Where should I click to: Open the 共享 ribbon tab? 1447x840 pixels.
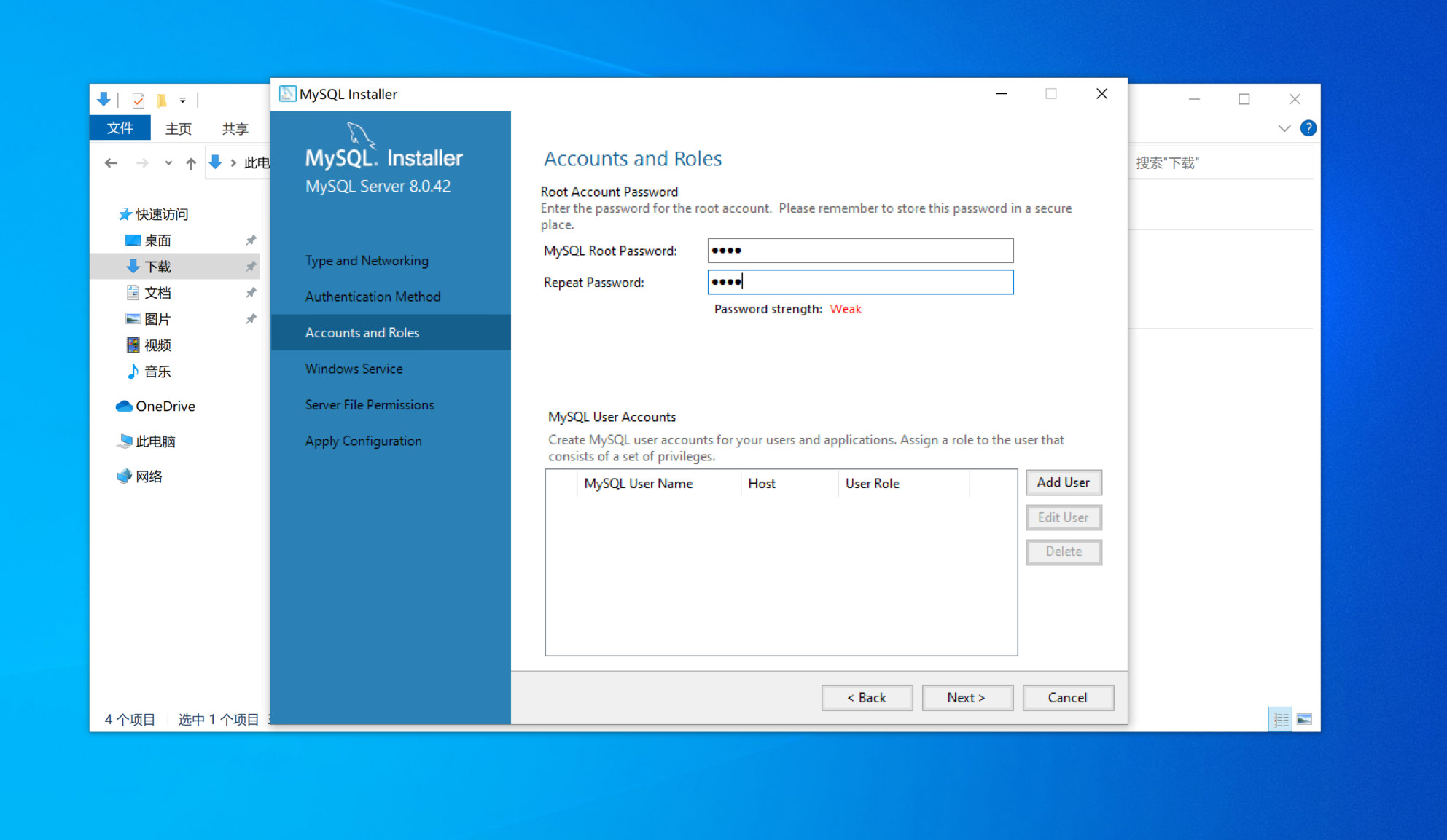[235, 128]
